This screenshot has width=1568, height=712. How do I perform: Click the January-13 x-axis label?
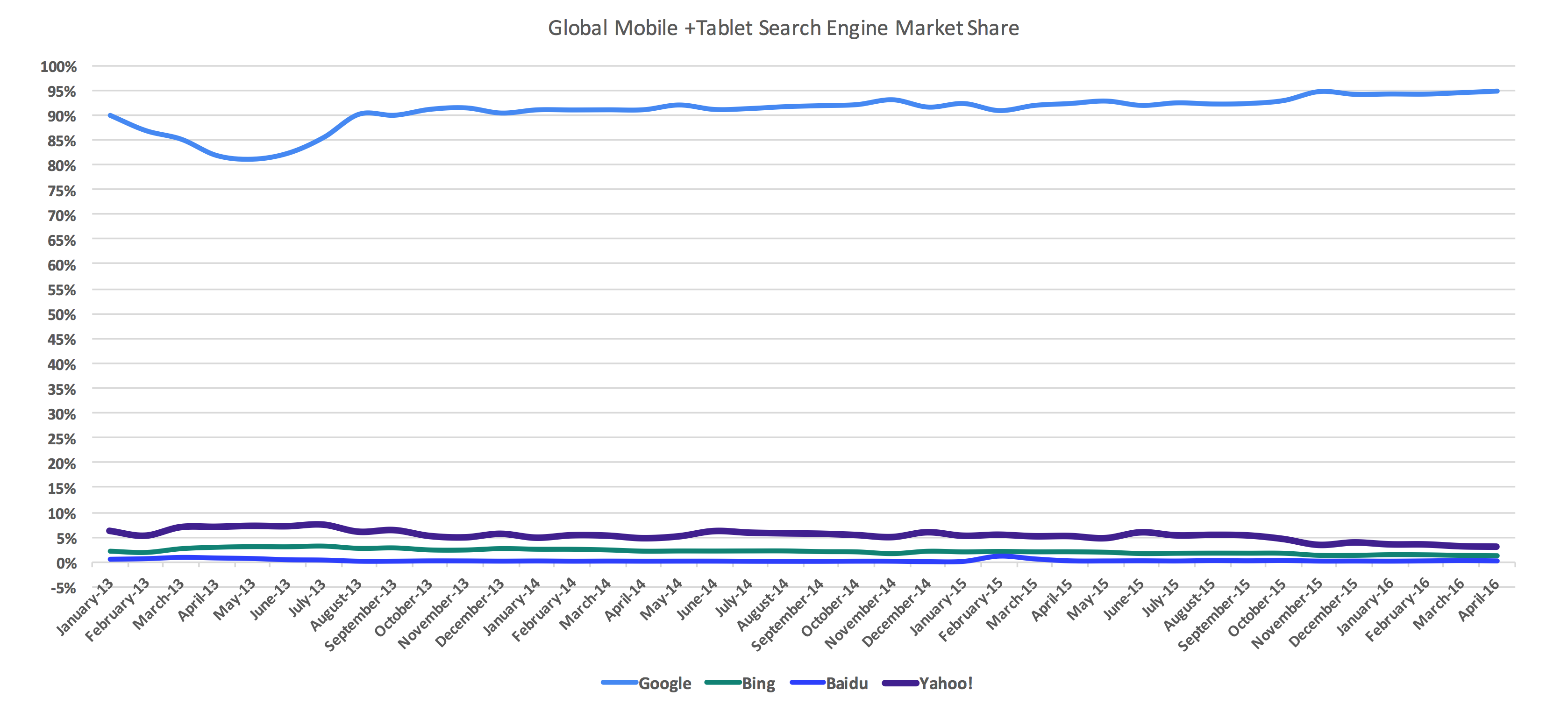(85, 607)
